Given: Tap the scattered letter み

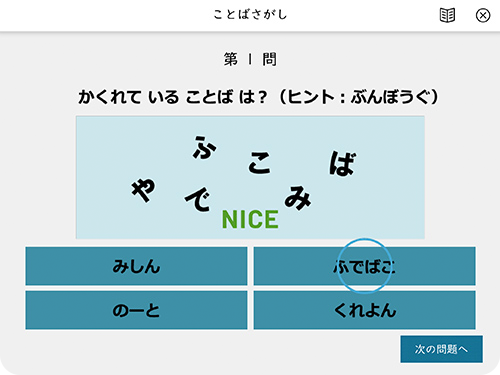Looking at the screenshot, I should click(x=298, y=198).
